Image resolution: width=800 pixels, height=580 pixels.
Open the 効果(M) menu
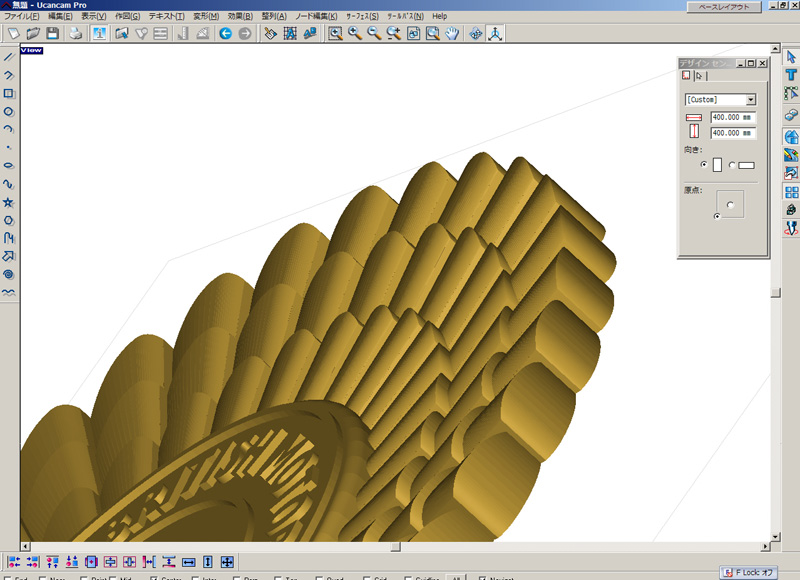pyautogui.click(x=239, y=17)
